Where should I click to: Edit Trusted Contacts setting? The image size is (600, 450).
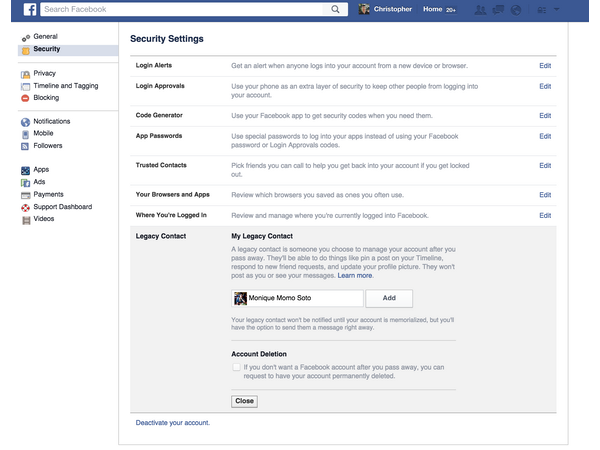coord(545,166)
